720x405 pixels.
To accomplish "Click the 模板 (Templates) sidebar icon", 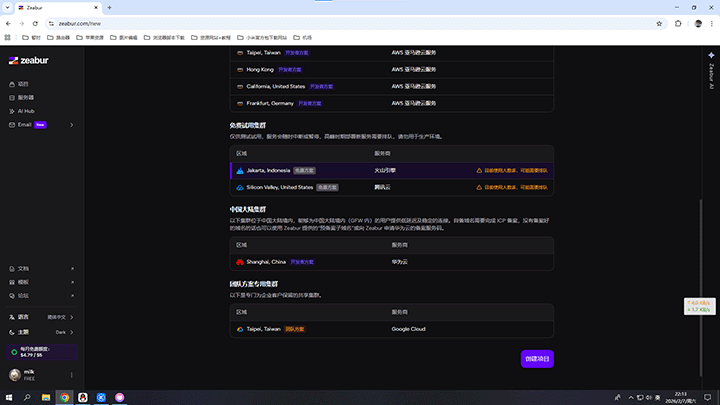I will (12, 282).
